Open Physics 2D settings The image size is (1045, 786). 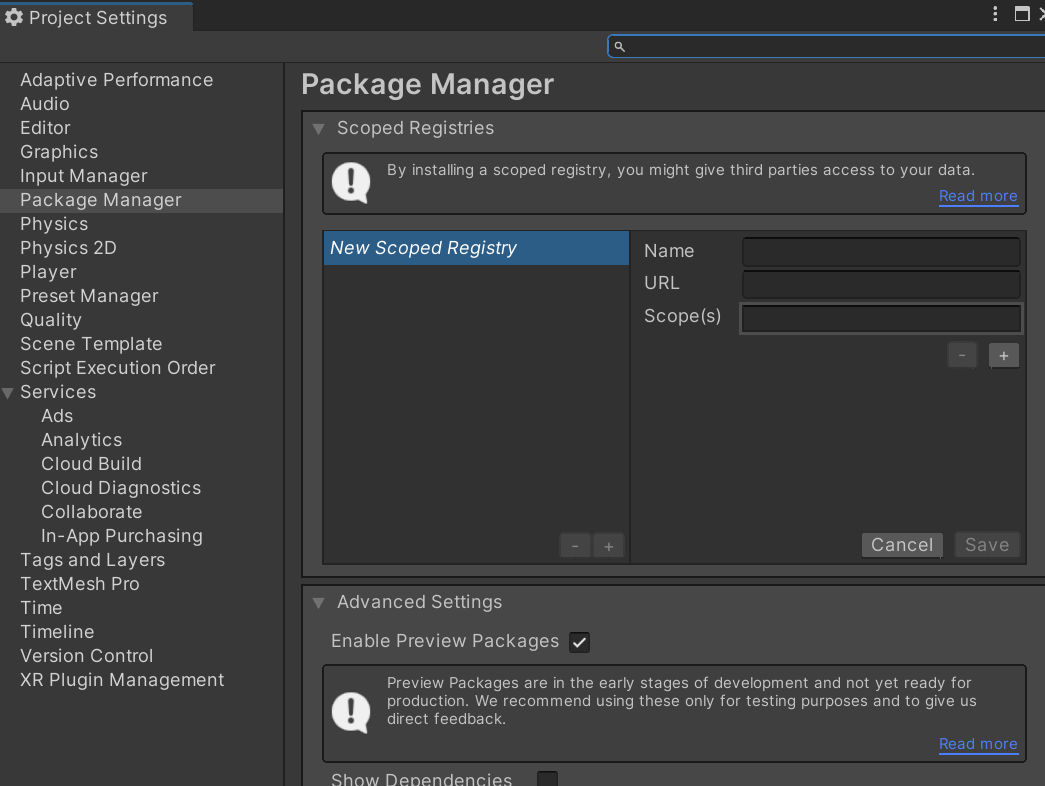click(x=69, y=248)
